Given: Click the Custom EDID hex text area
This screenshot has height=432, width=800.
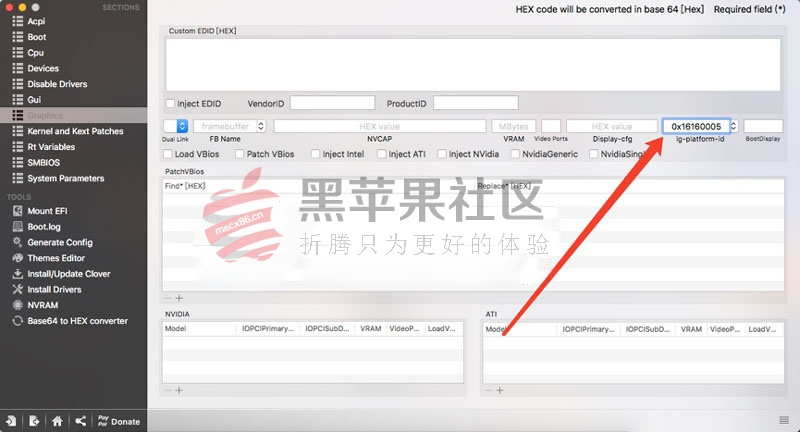Looking at the screenshot, I should tap(473, 65).
